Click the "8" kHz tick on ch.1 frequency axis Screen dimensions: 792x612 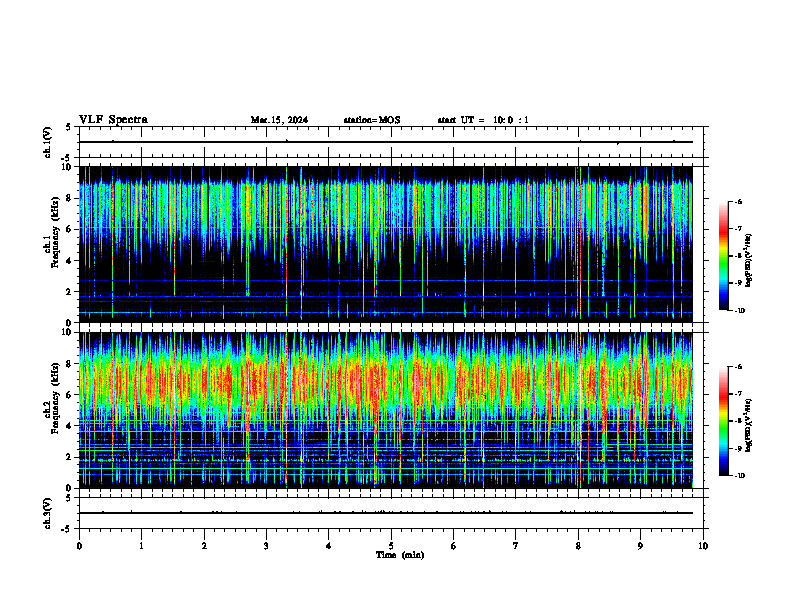69,198
